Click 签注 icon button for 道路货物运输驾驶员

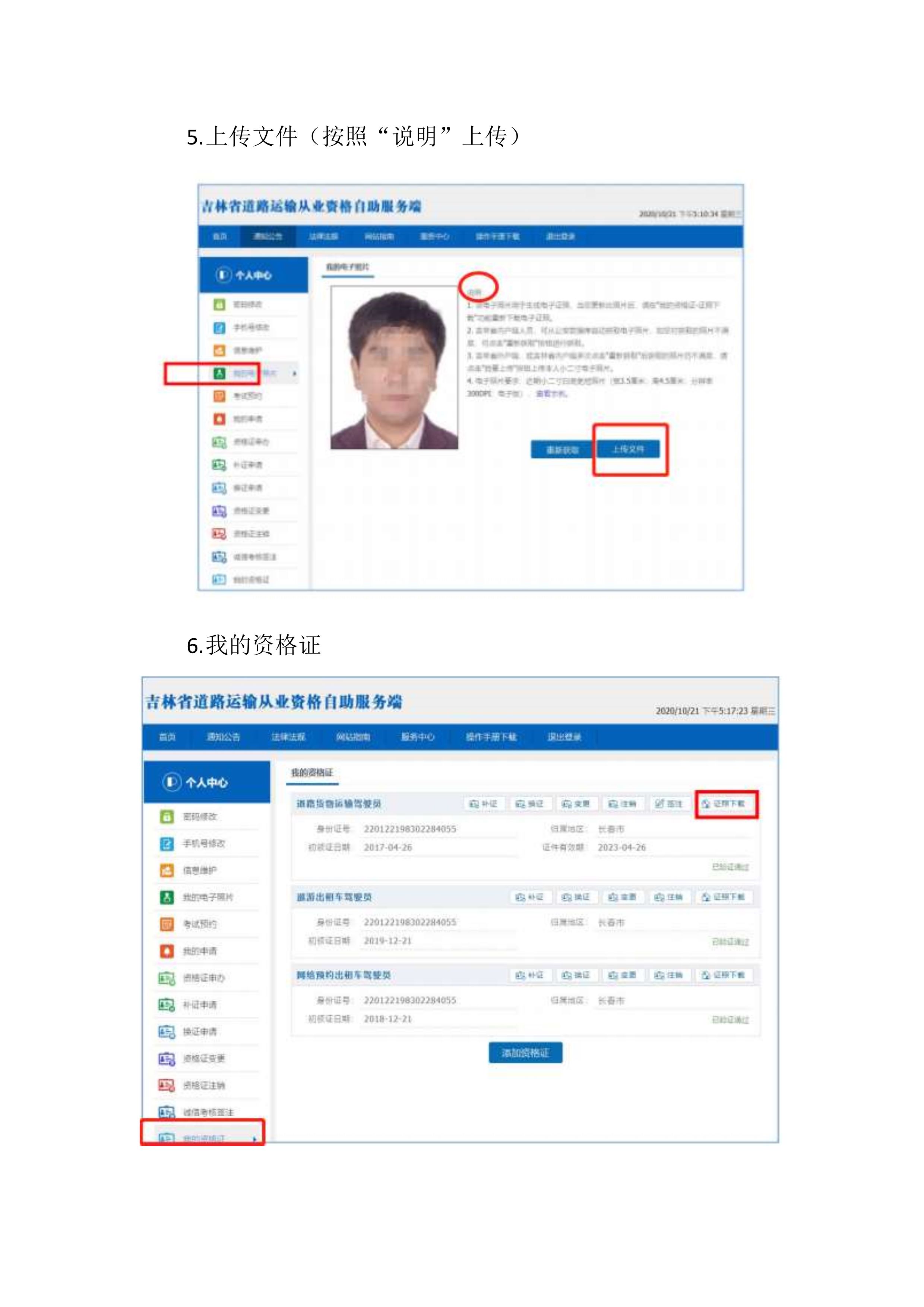(x=669, y=804)
